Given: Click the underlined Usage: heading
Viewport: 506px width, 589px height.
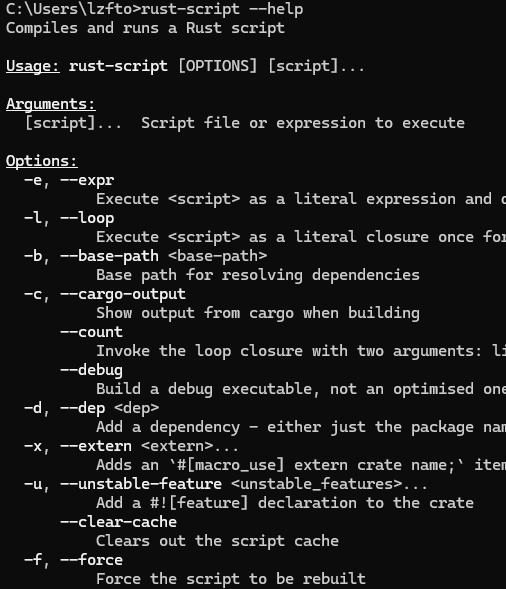Looking at the screenshot, I should click(x=33, y=66).
